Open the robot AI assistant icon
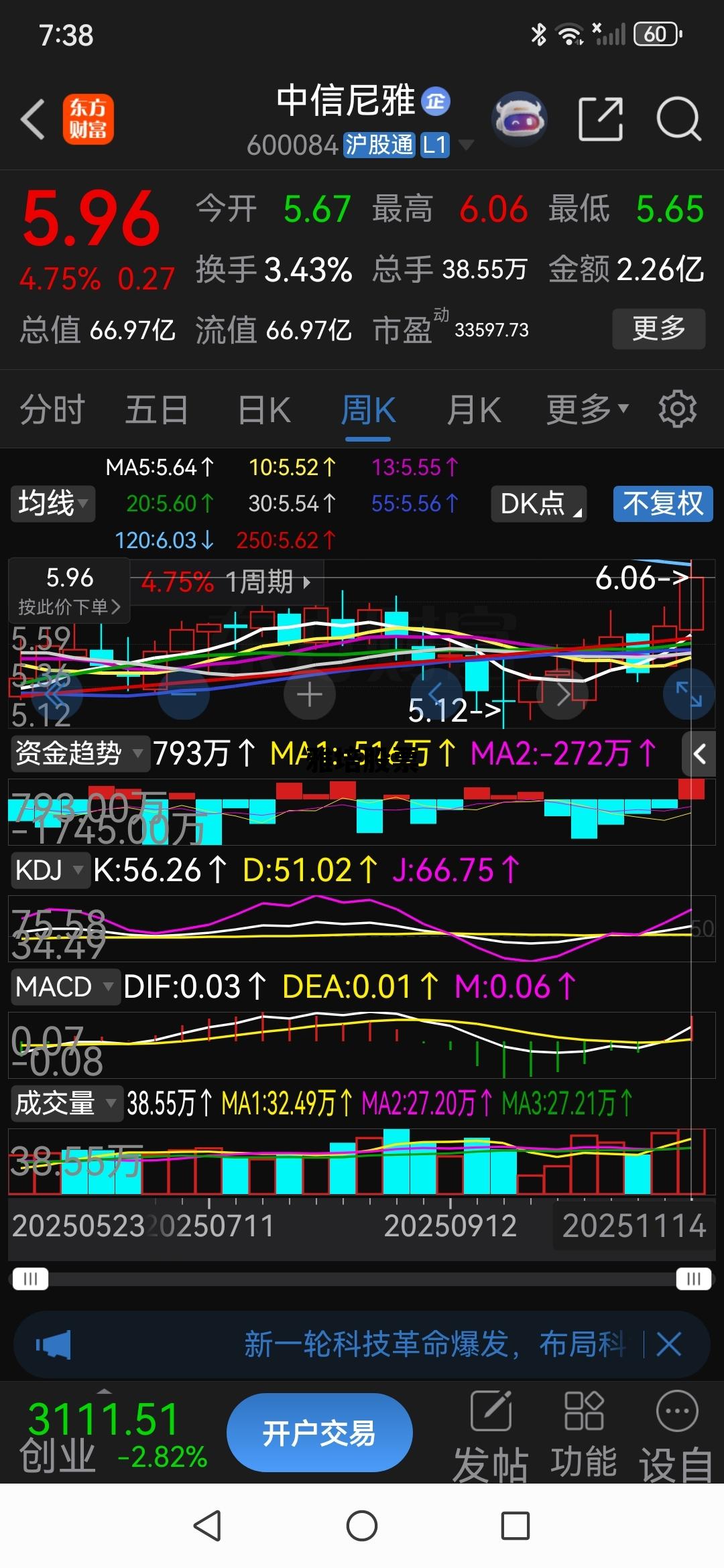The image size is (724, 1568). [519, 119]
